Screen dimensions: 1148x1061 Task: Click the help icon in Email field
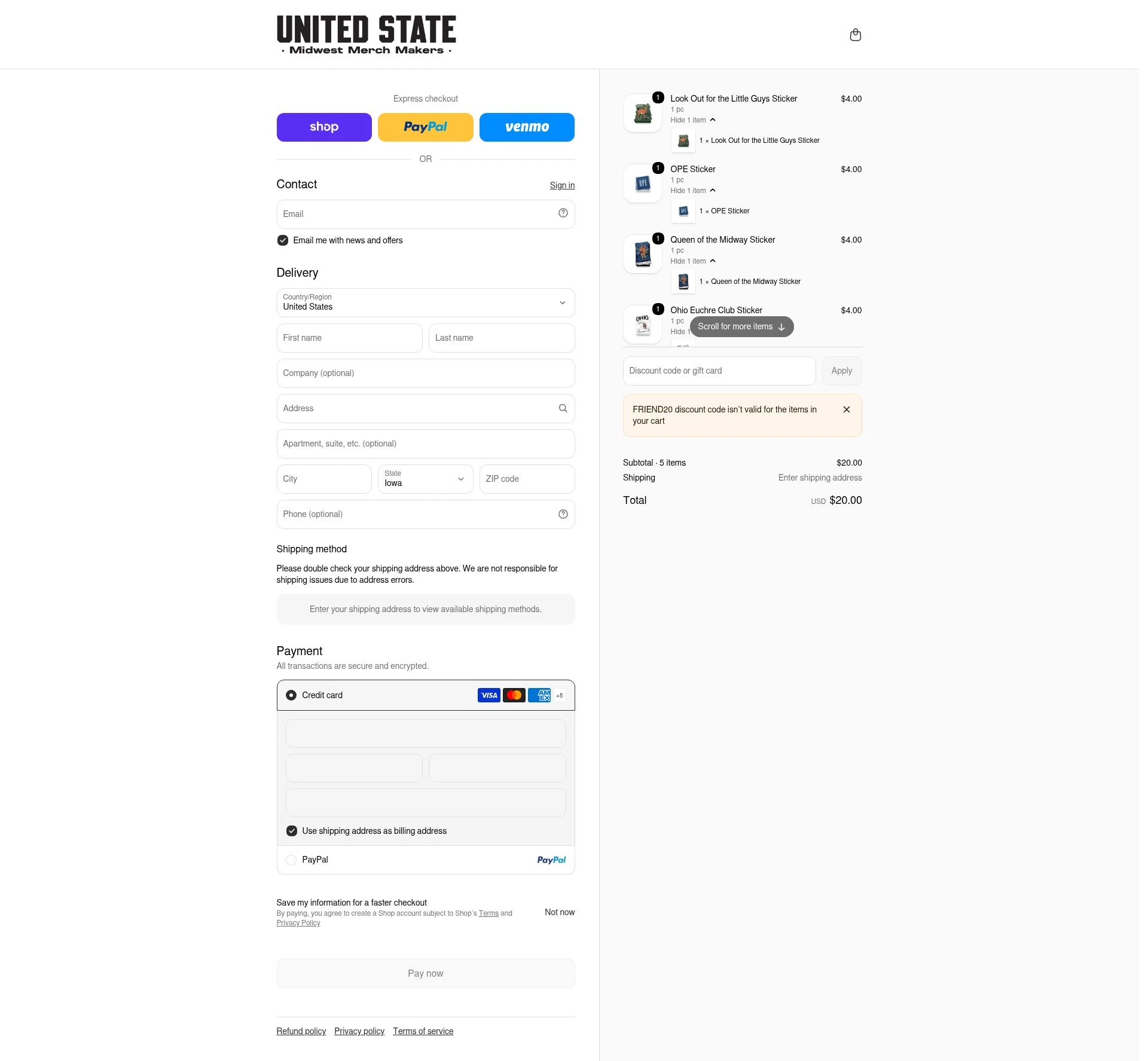[563, 213]
